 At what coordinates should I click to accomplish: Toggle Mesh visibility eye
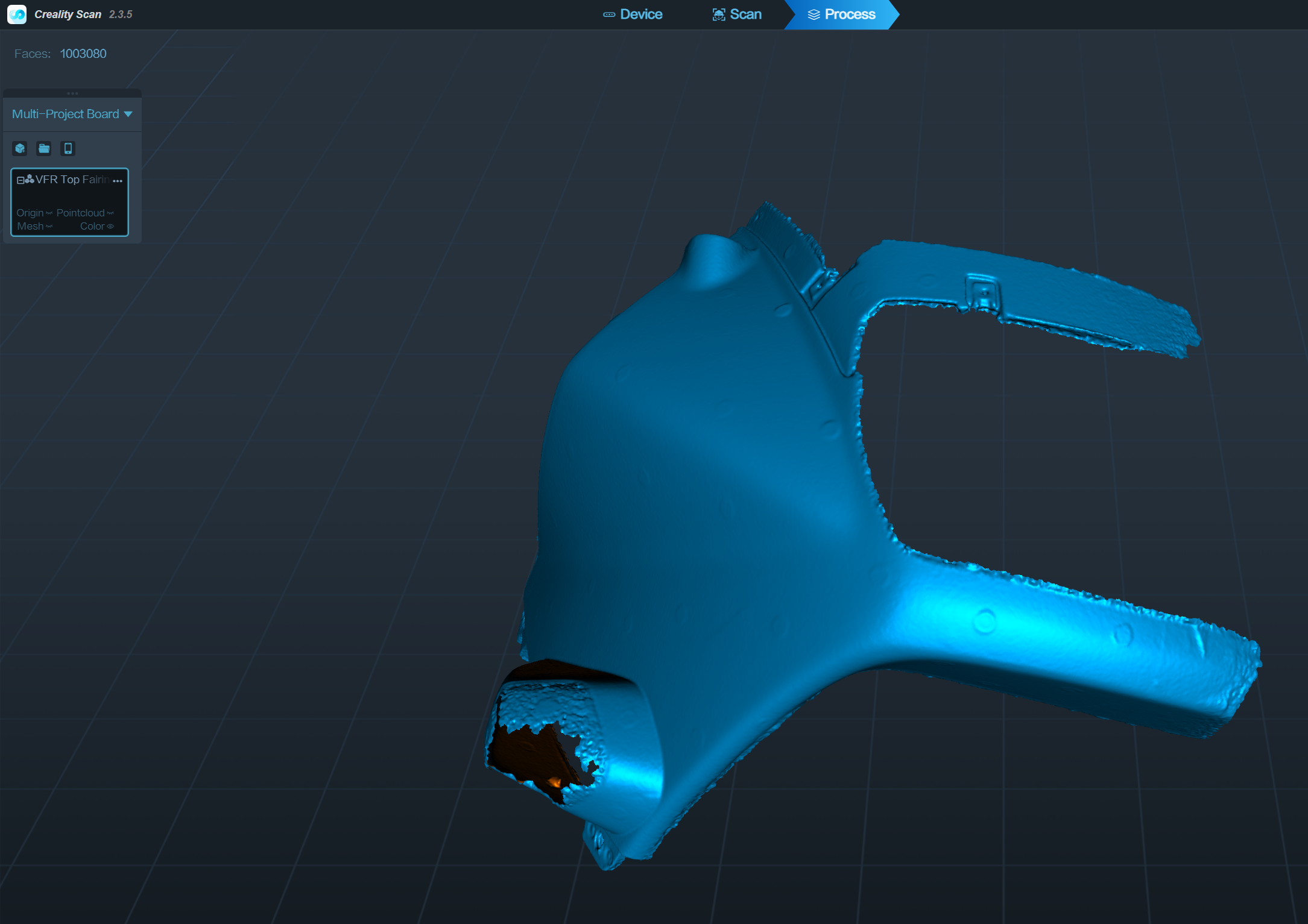[x=49, y=227]
